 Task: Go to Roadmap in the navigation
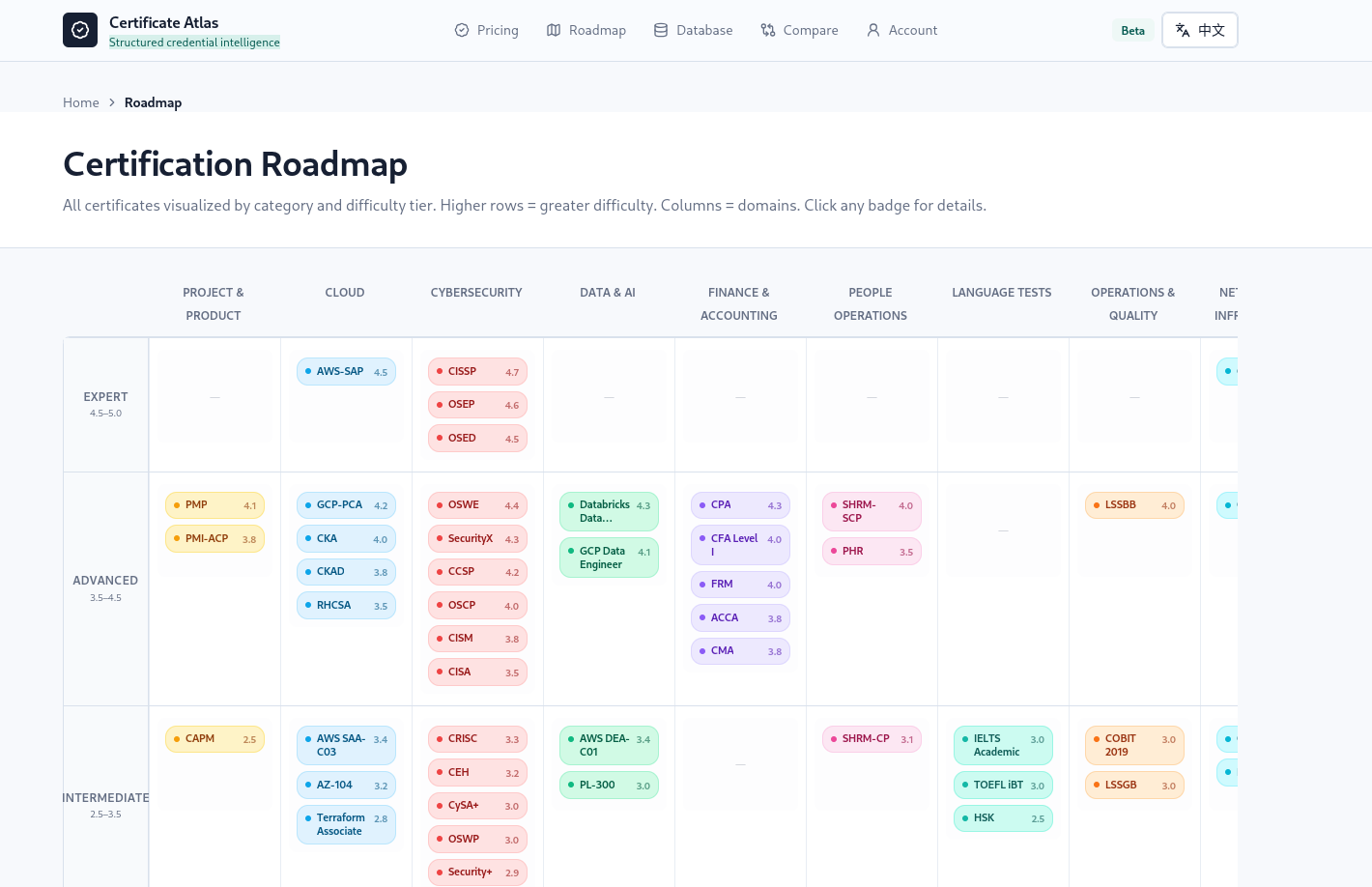coord(586,30)
